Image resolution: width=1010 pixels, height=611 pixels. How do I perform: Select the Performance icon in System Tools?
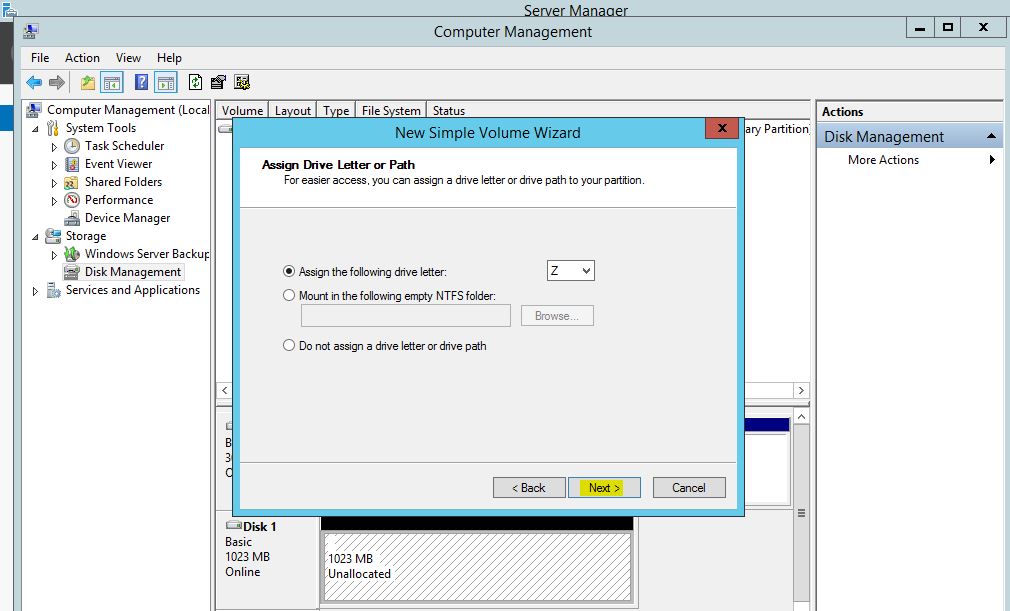(x=72, y=200)
